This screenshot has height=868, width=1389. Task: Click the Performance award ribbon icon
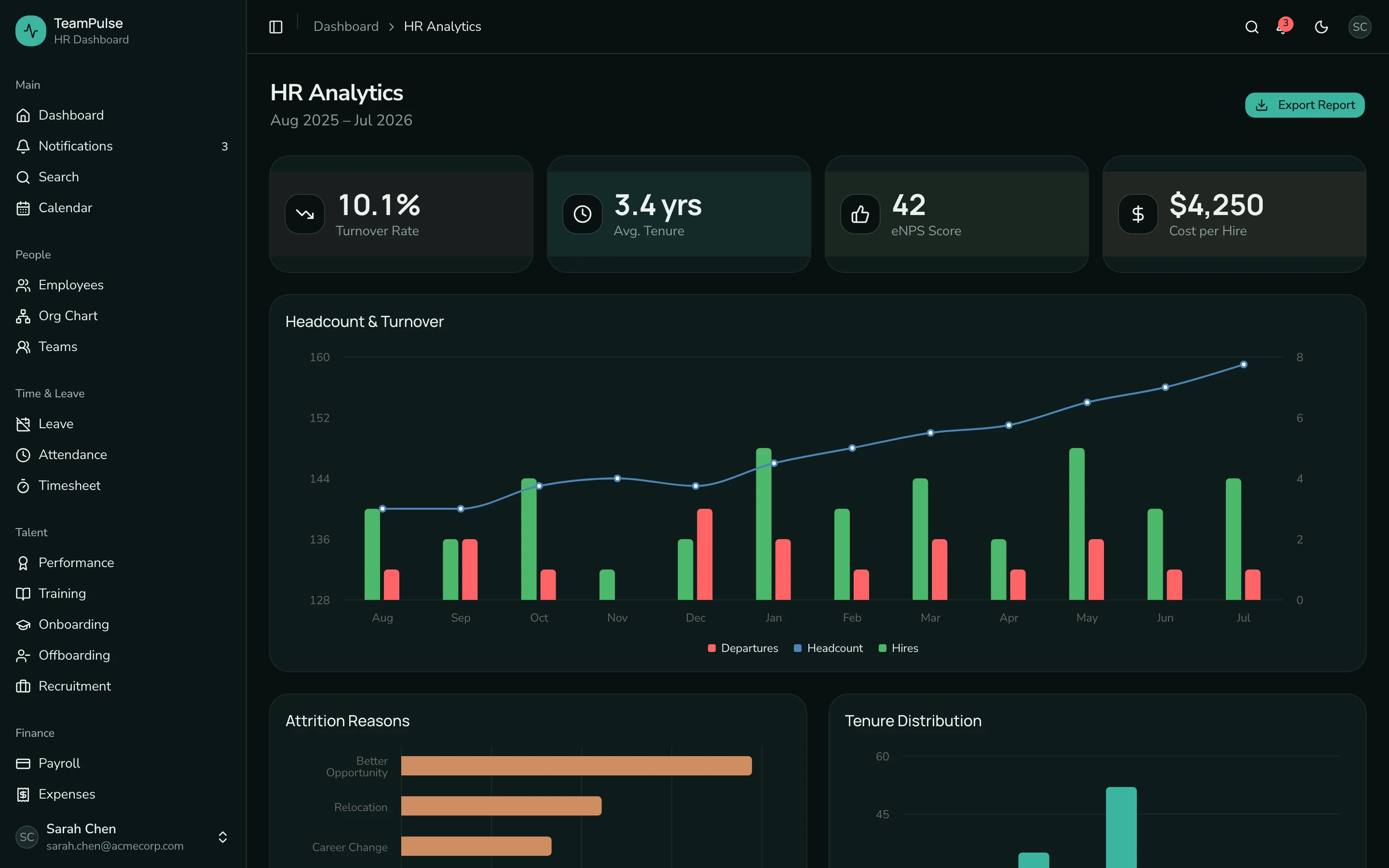pyautogui.click(x=23, y=563)
